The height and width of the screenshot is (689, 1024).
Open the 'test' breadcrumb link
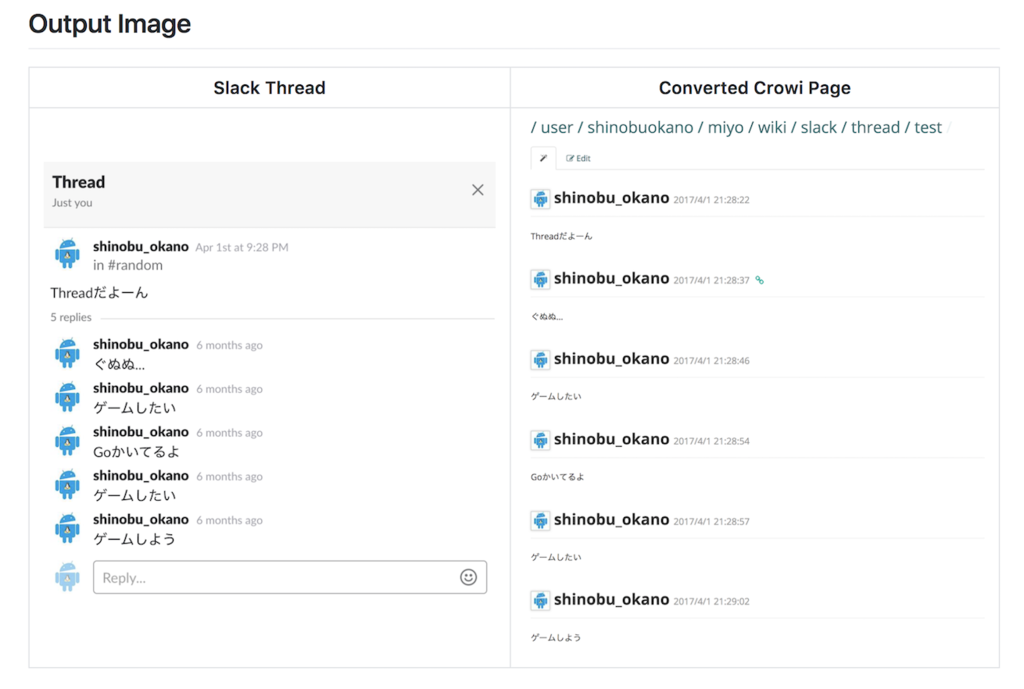click(927, 127)
